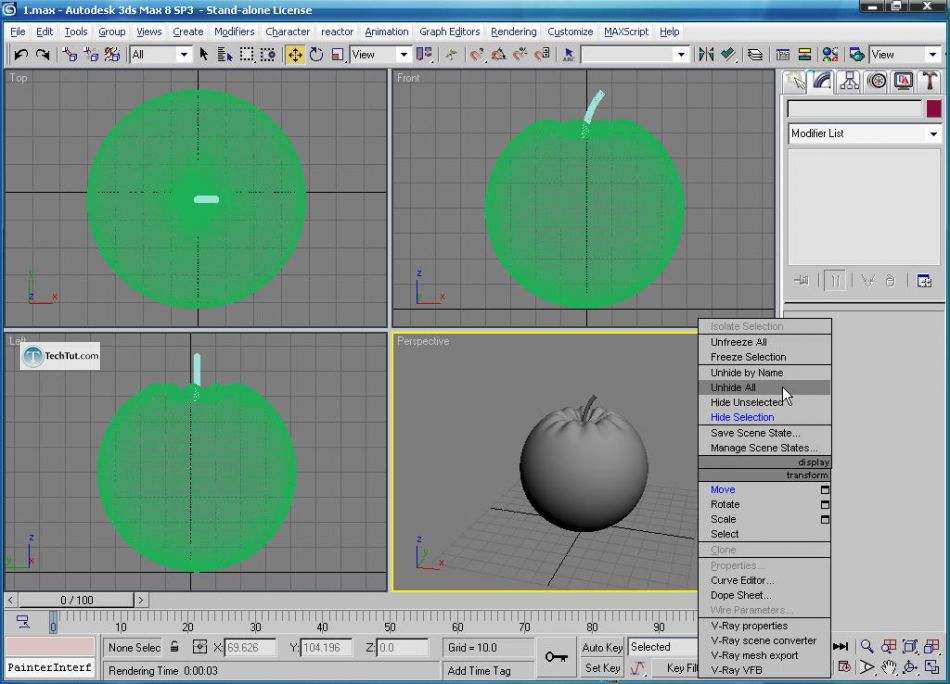950x684 pixels.
Task: Click the Edit Named Selection Sets icon
Action: click(x=568, y=55)
